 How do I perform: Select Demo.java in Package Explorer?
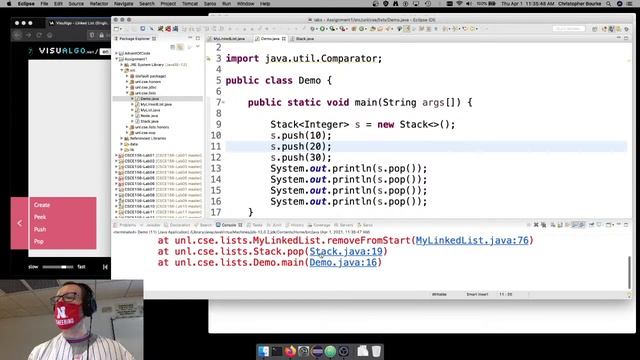tap(150, 99)
